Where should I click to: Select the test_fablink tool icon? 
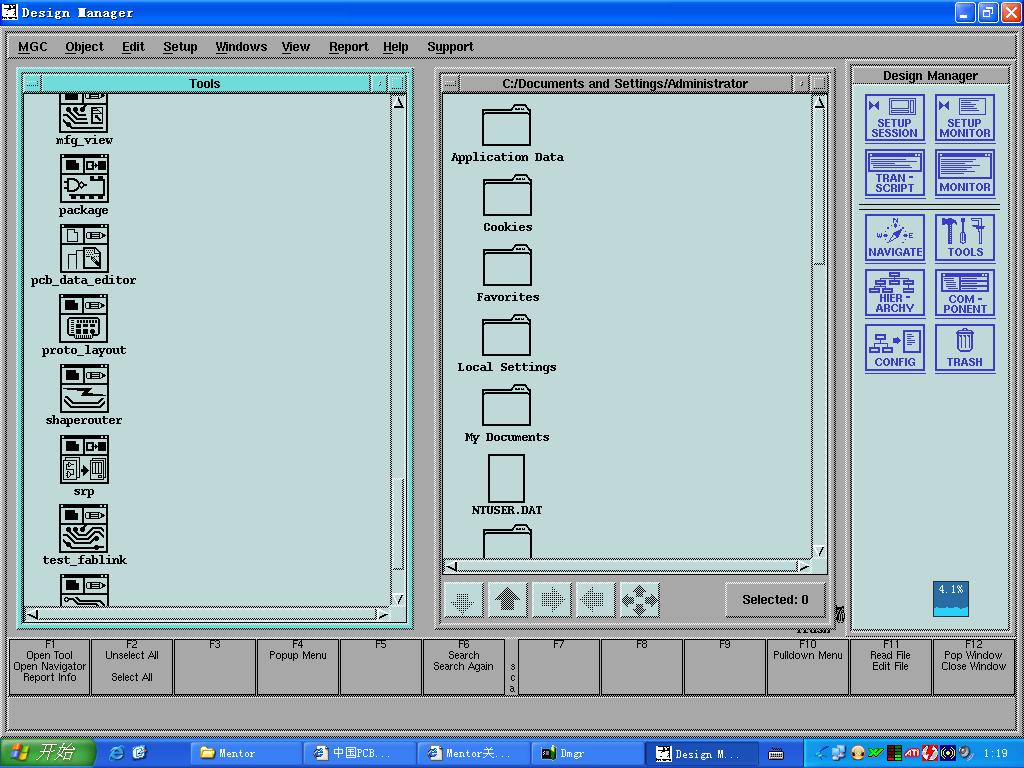coord(84,528)
